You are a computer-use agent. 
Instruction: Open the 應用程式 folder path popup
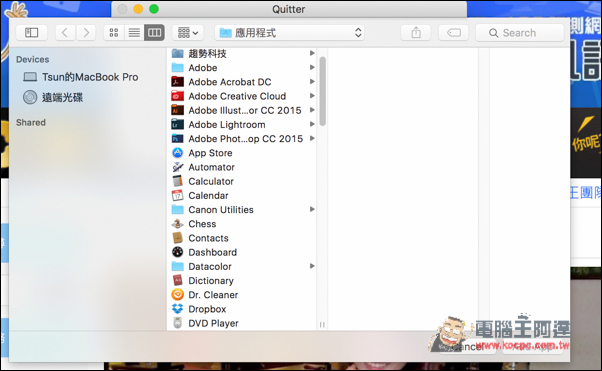pyautogui.click(x=289, y=33)
